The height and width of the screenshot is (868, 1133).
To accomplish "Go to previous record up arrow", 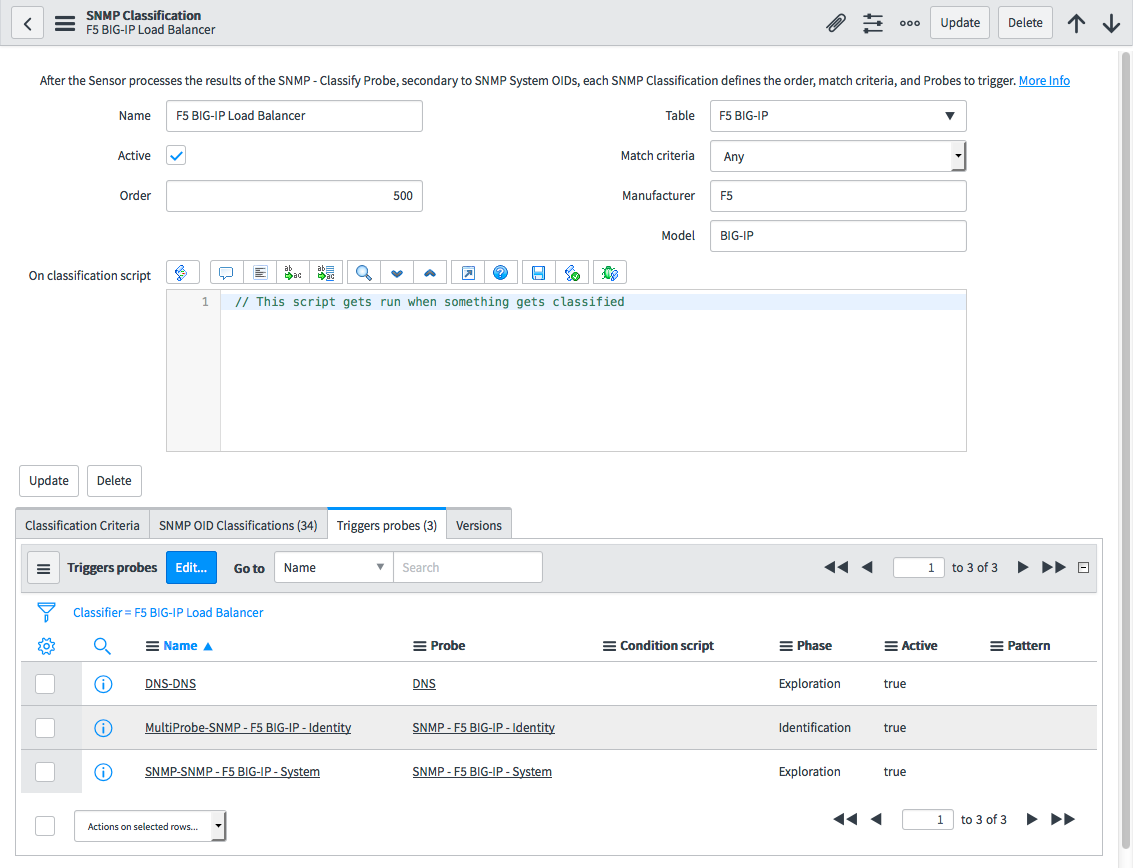I will point(1077,23).
